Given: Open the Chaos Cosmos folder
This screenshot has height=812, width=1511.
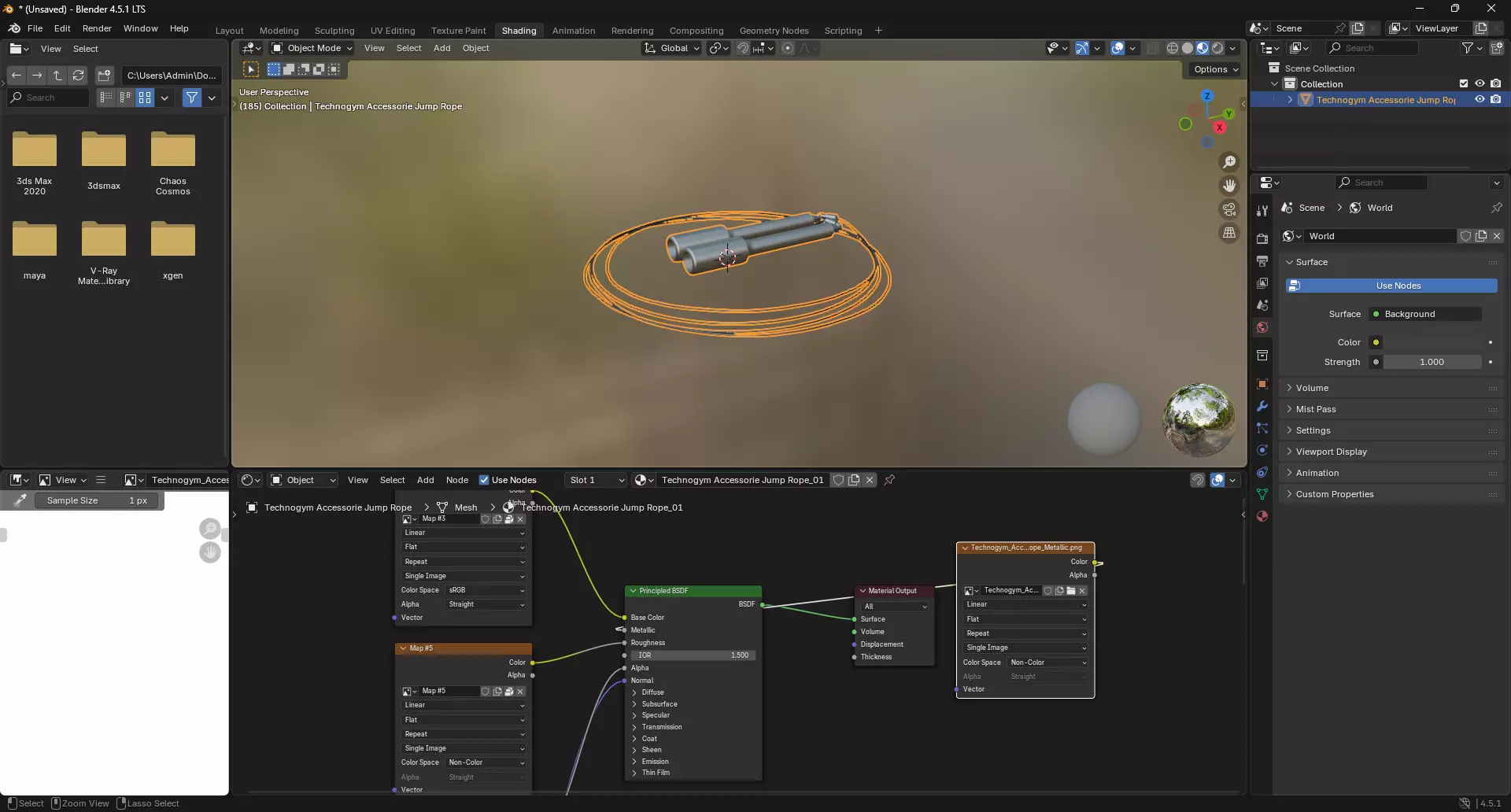Looking at the screenshot, I should tap(173, 163).
